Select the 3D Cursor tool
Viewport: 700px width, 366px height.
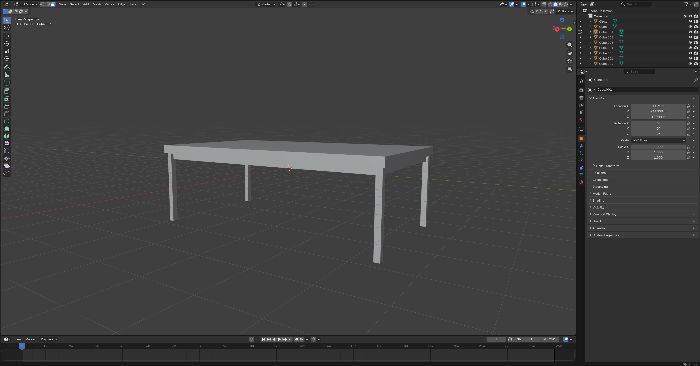click(x=7, y=28)
